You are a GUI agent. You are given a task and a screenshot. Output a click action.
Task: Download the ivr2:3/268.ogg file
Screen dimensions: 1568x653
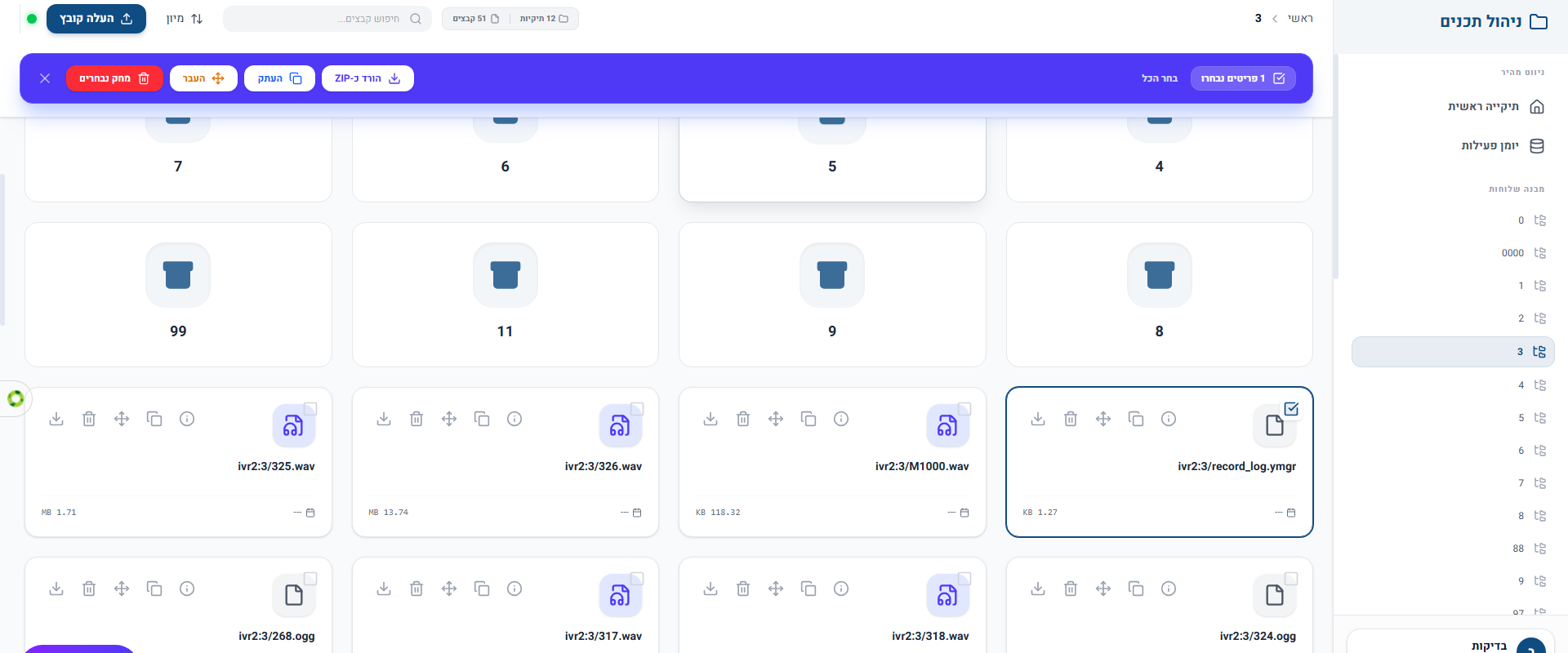pos(56,589)
